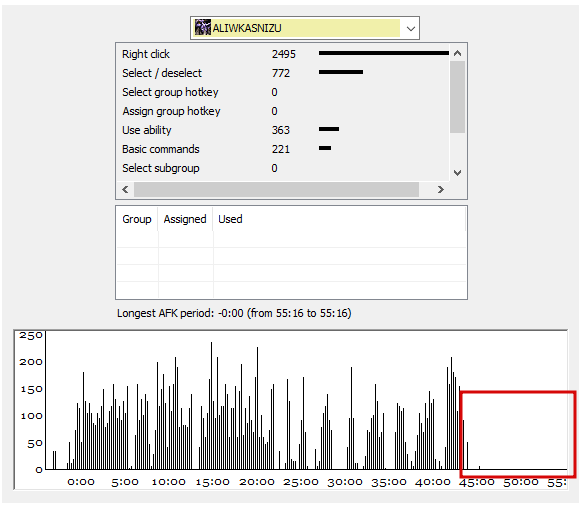
Task: Click the 150 label on chart vertical axis
Action: tap(32, 389)
